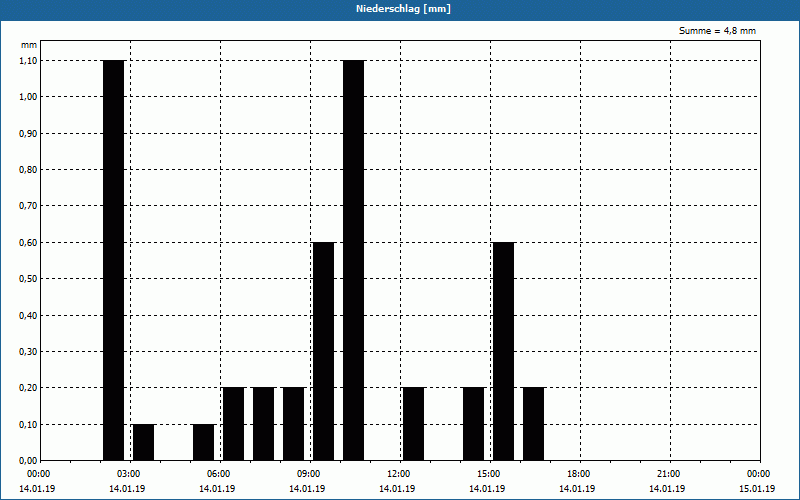800x500 pixels.
Task: Select the '09:00' time label
Action: pos(309,474)
